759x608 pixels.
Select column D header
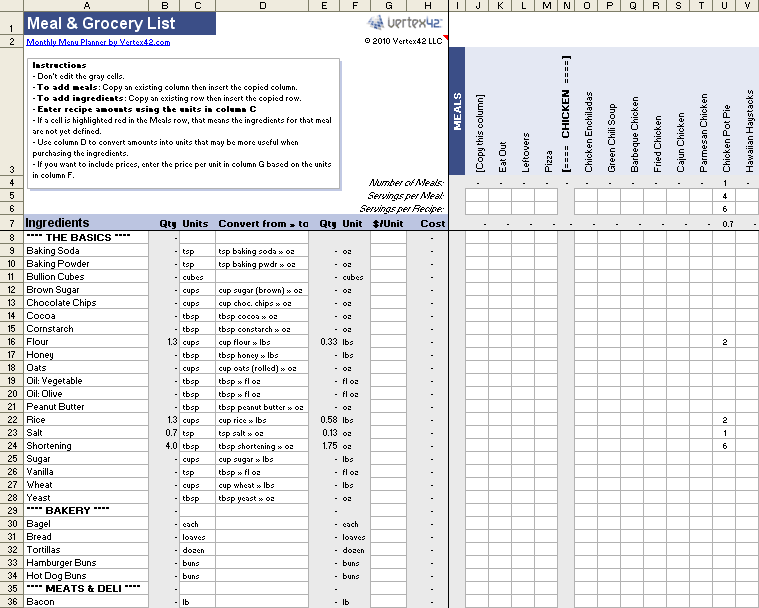[x=262, y=6]
